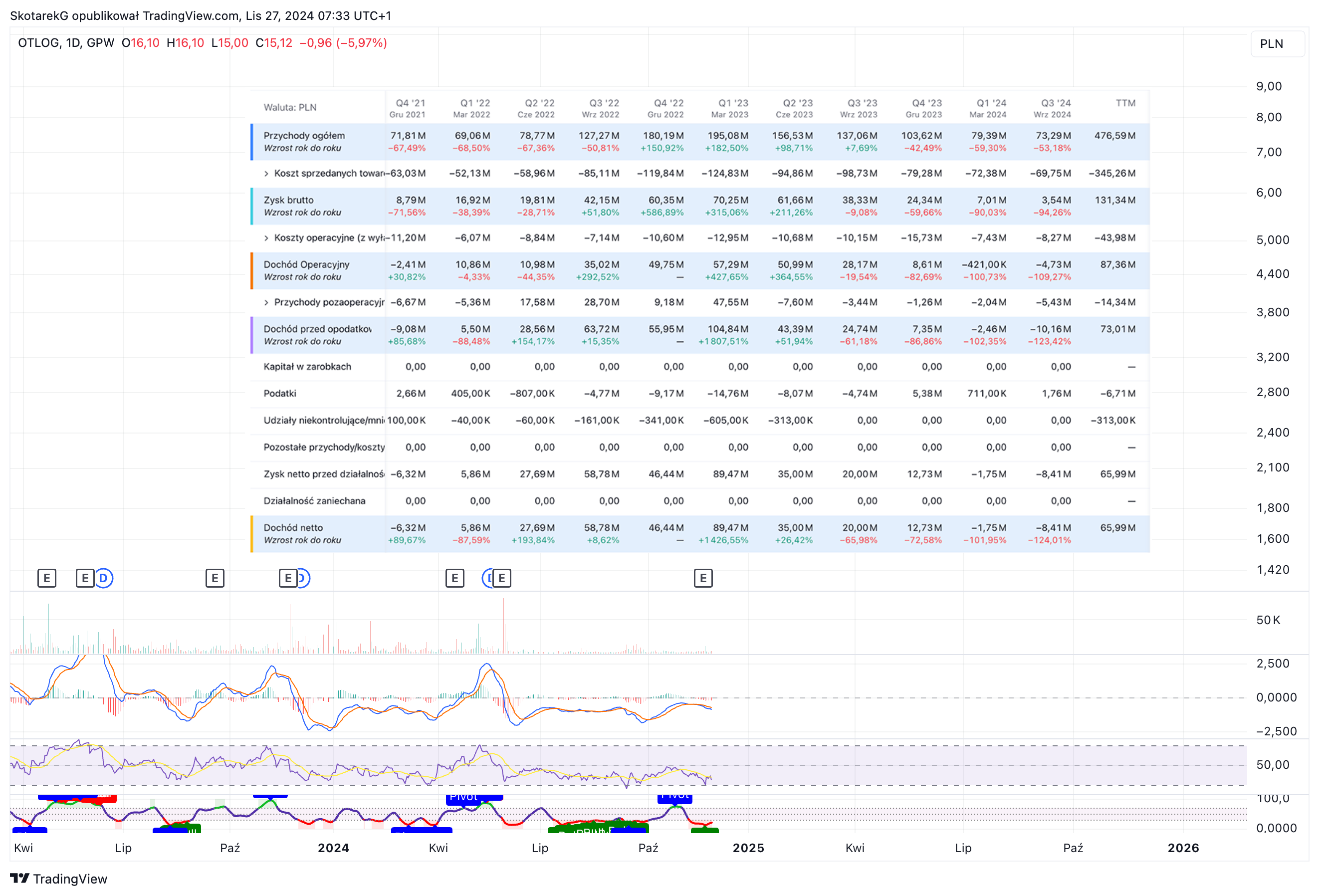Click the OTLOG, 1D, GPW symbol title
Screen dimensions: 1319x896
tap(66, 43)
